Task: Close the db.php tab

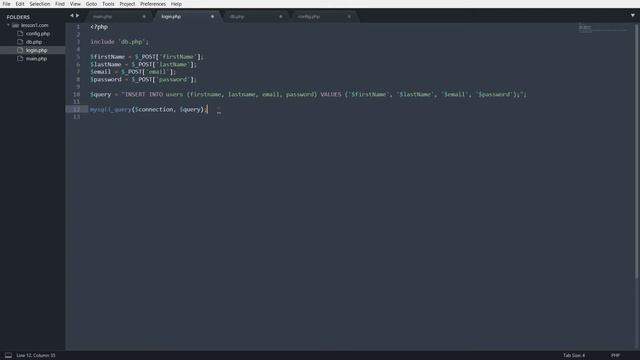Action: pyautogui.click(x=280, y=17)
